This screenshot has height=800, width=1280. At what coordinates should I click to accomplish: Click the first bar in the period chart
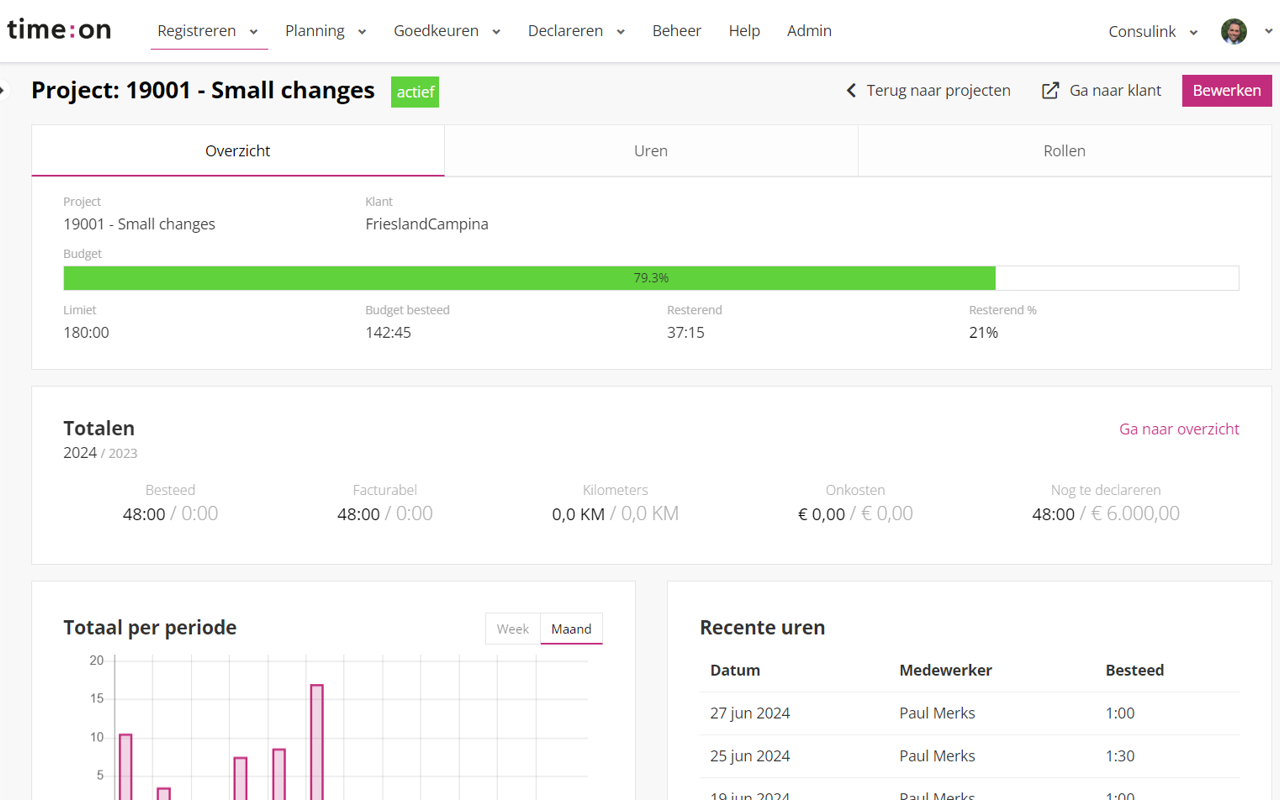(x=126, y=767)
